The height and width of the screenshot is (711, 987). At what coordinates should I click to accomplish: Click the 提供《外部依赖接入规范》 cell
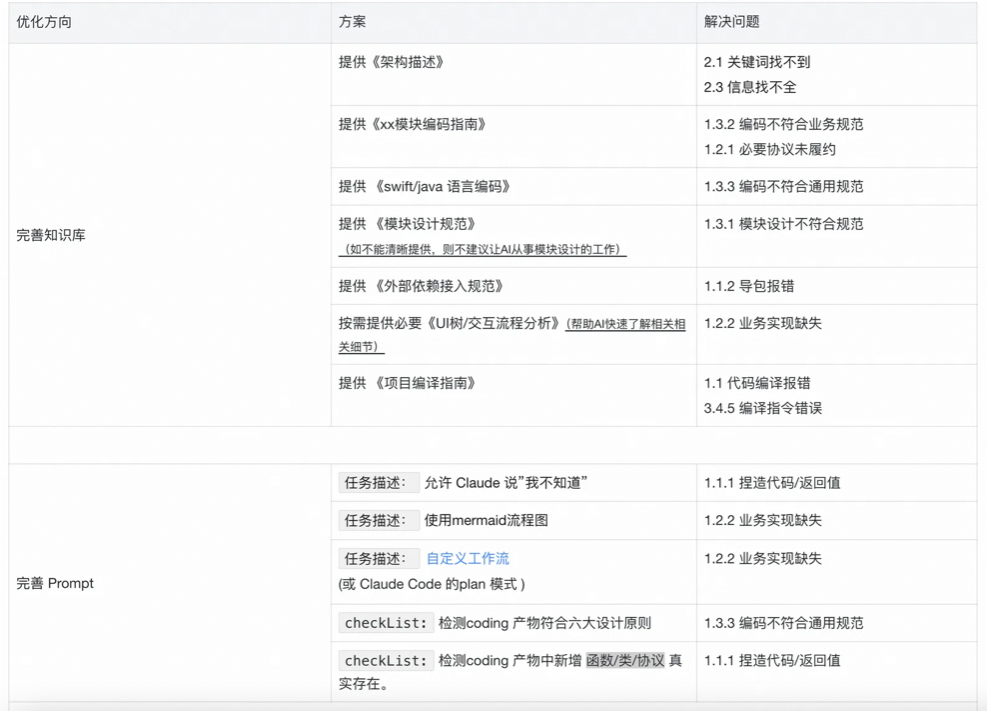(418, 286)
